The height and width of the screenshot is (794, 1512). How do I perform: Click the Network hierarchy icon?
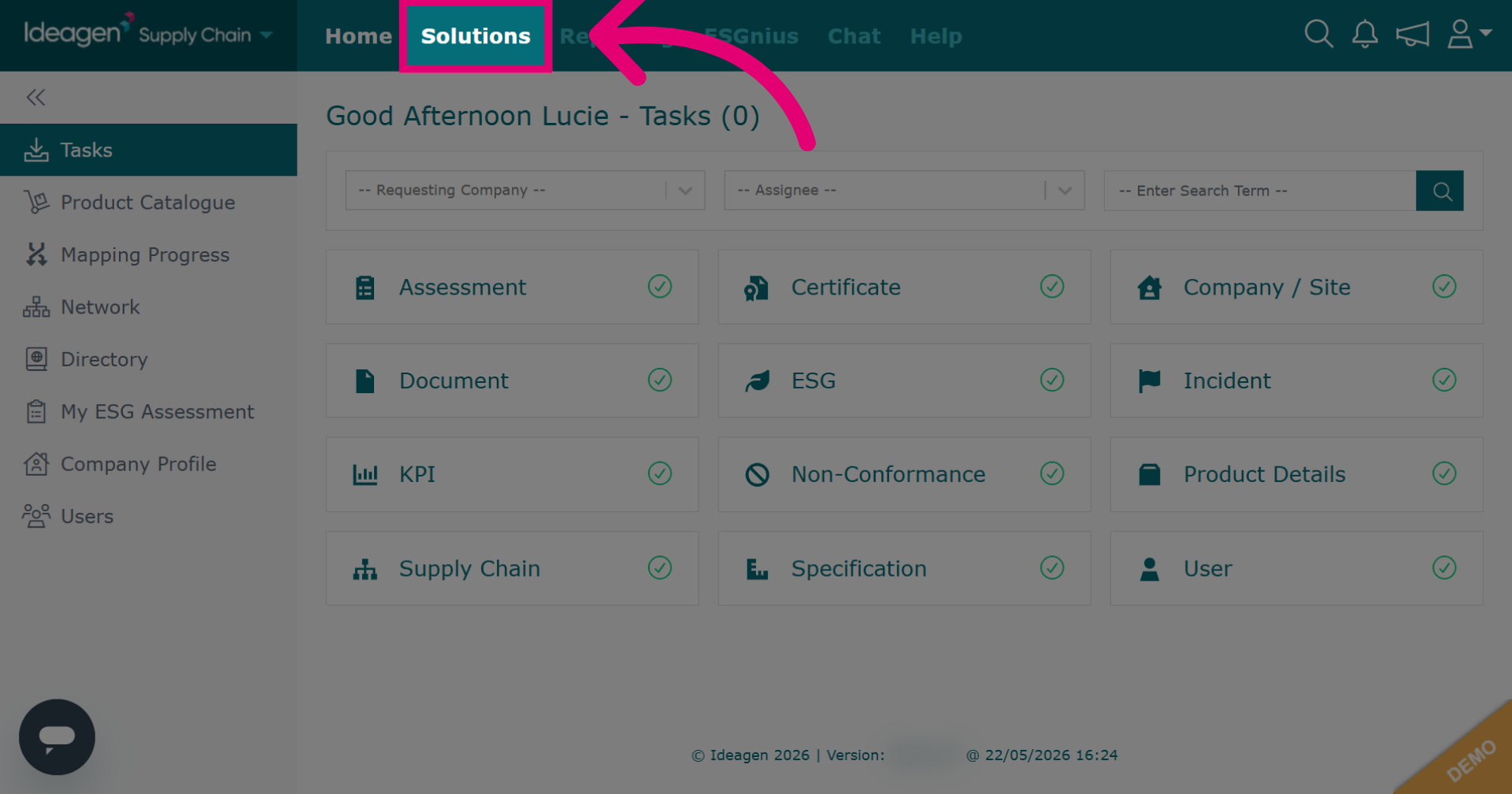tap(36, 307)
